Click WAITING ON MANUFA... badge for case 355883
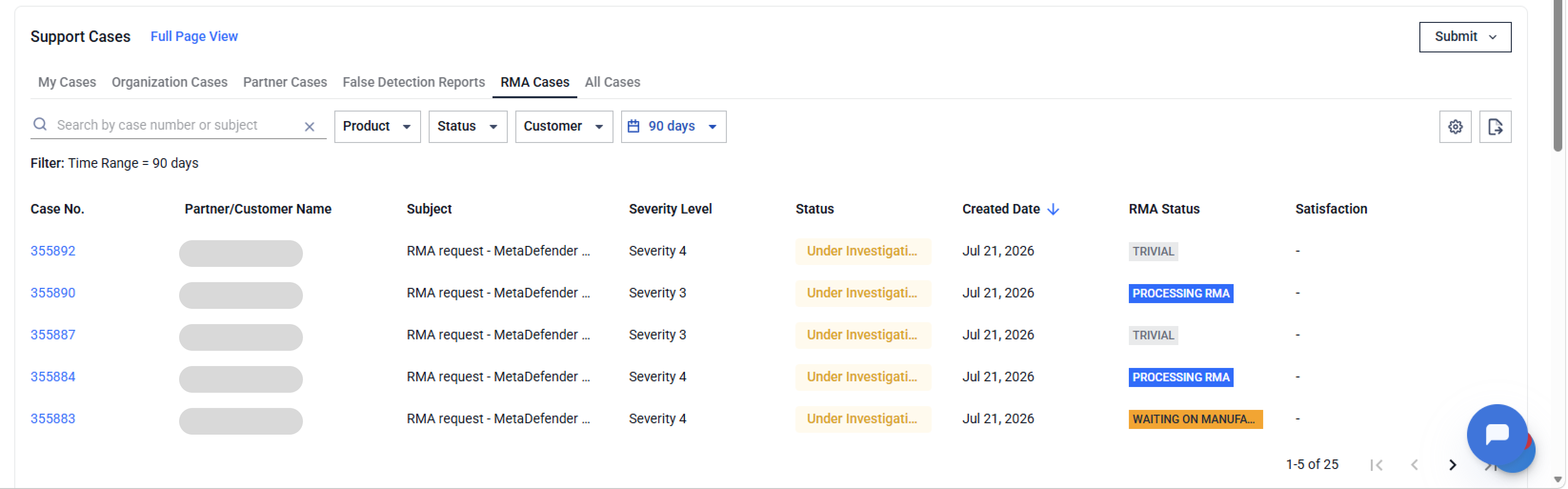Screen dimensions: 1568x489 click(1196, 419)
